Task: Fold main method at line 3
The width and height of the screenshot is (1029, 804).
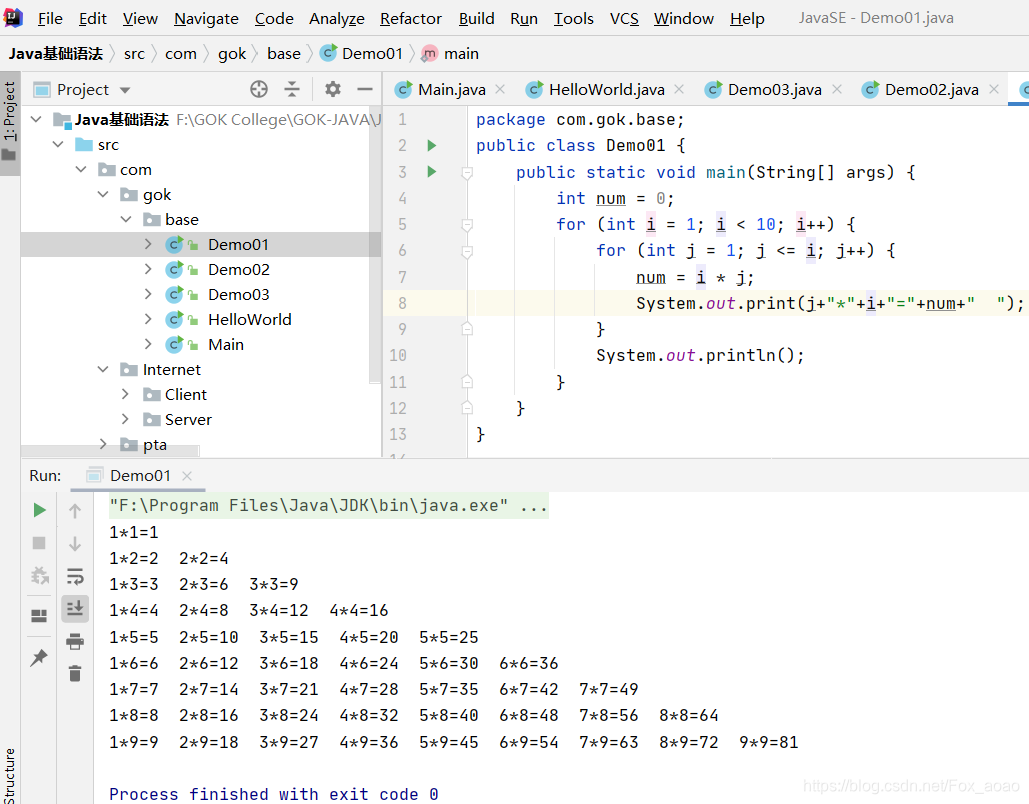Action: point(467,173)
